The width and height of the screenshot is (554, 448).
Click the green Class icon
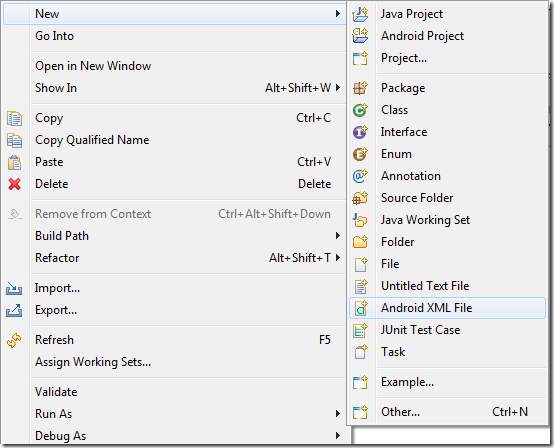[360, 110]
